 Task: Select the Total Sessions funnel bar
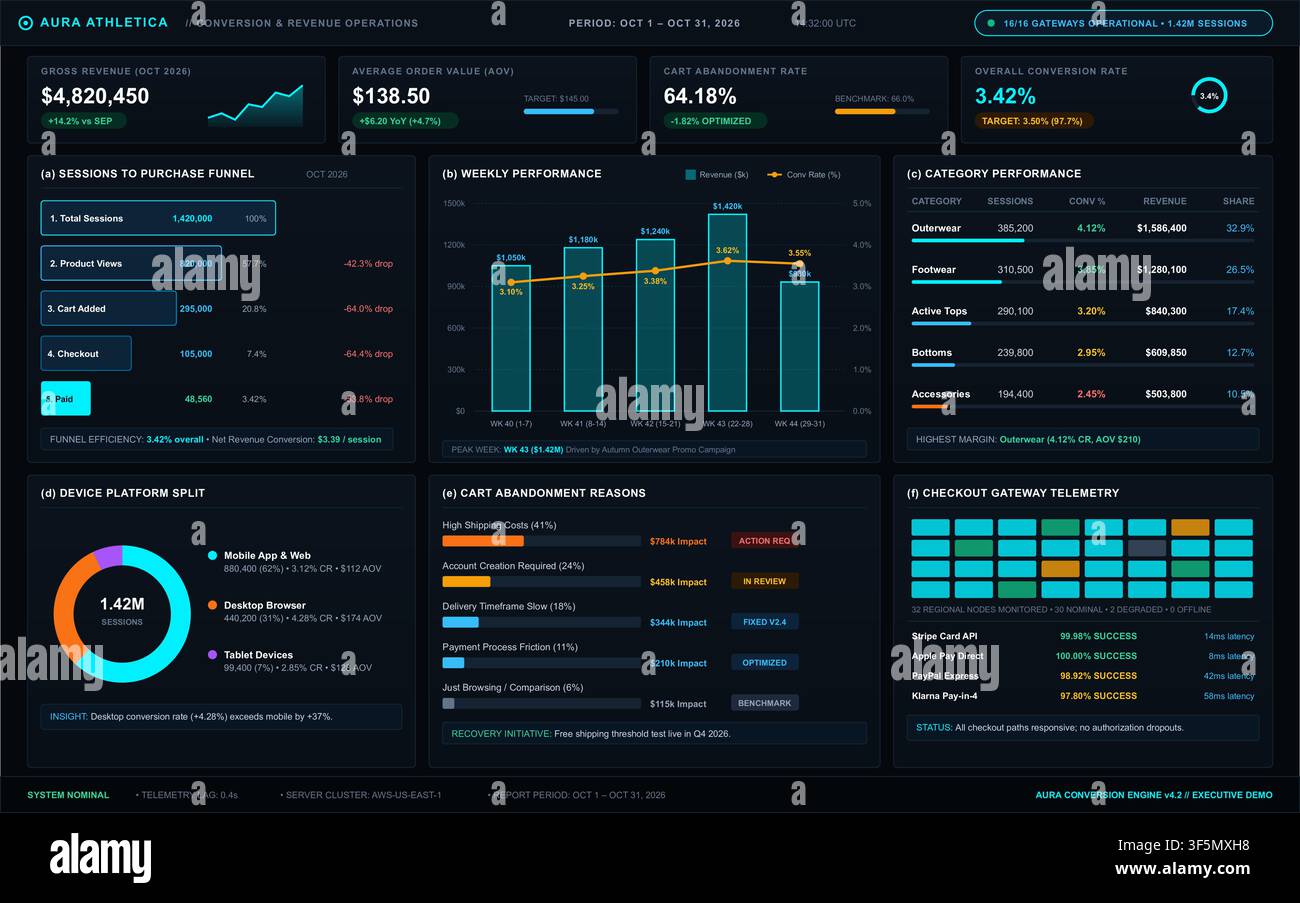click(158, 218)
